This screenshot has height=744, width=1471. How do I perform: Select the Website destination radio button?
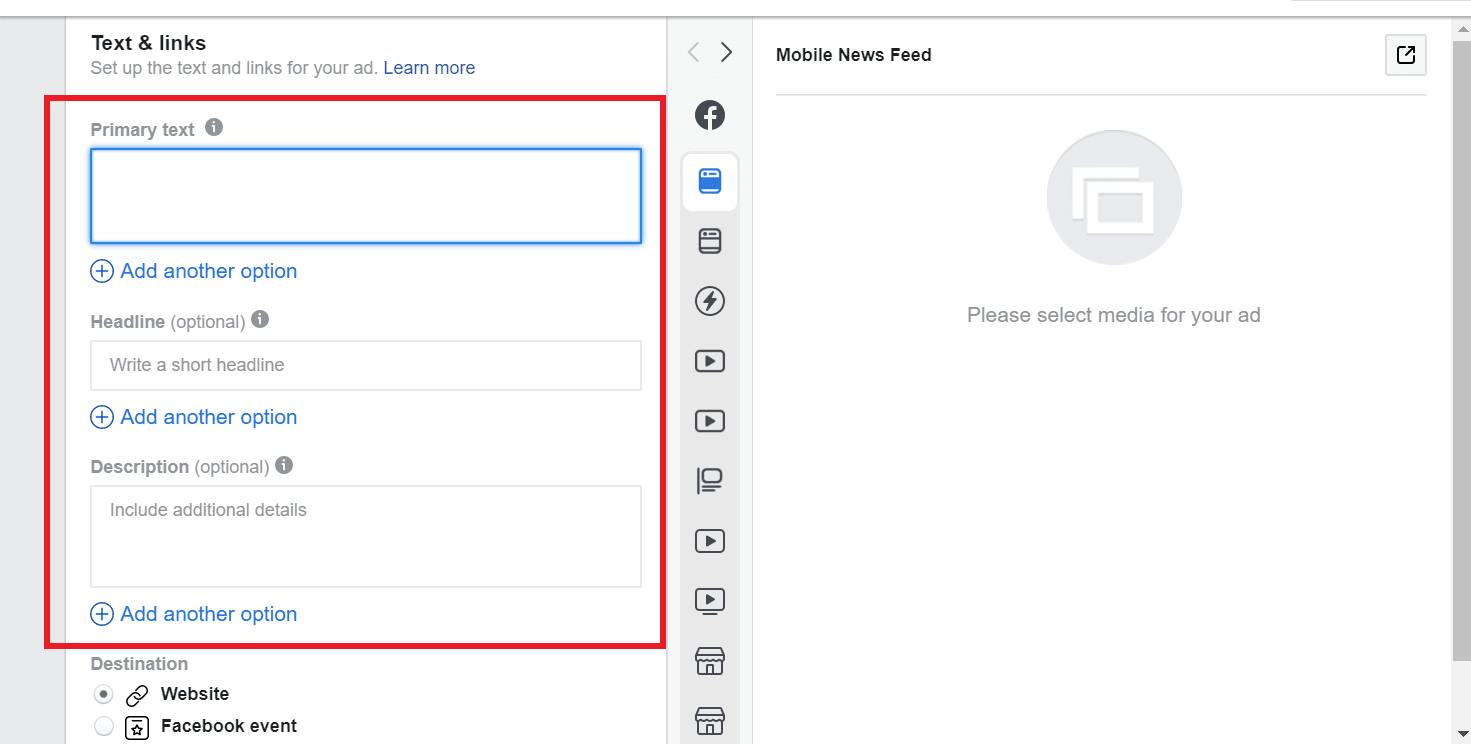(x=104, y=694)
